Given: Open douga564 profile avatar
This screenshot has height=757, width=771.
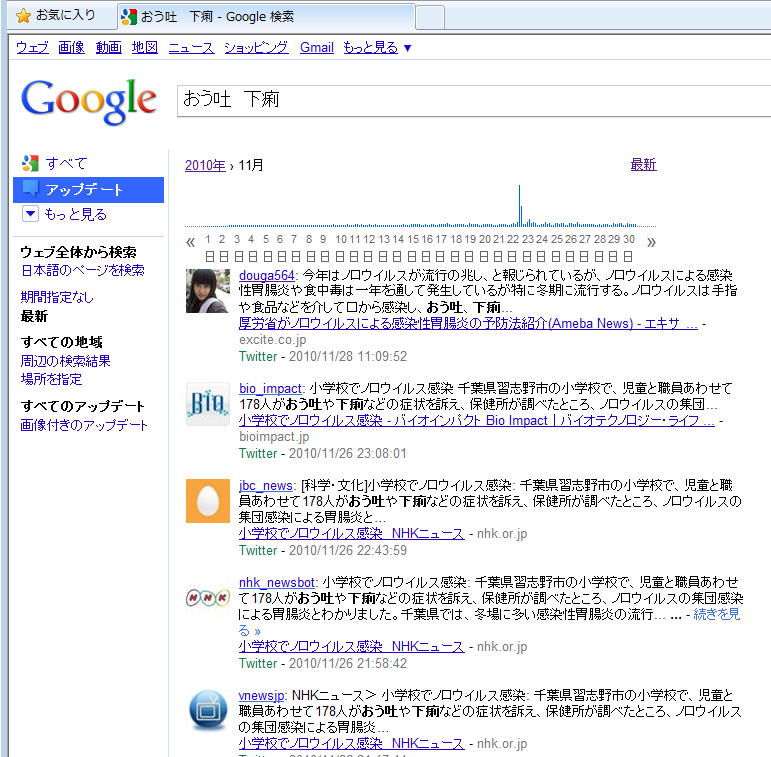Looking at the screenshot, I should pyautogui.click(x=208, y=291).
